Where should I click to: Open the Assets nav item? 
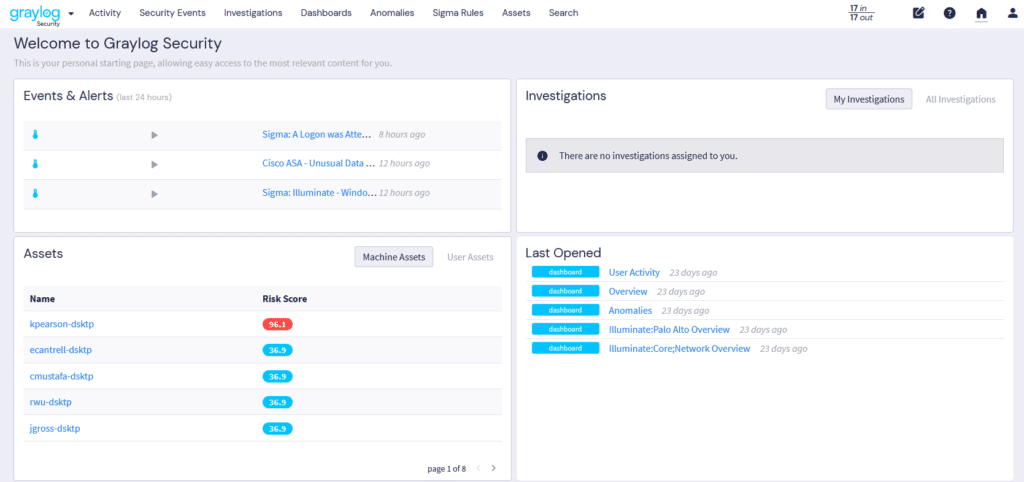(516, 12)
